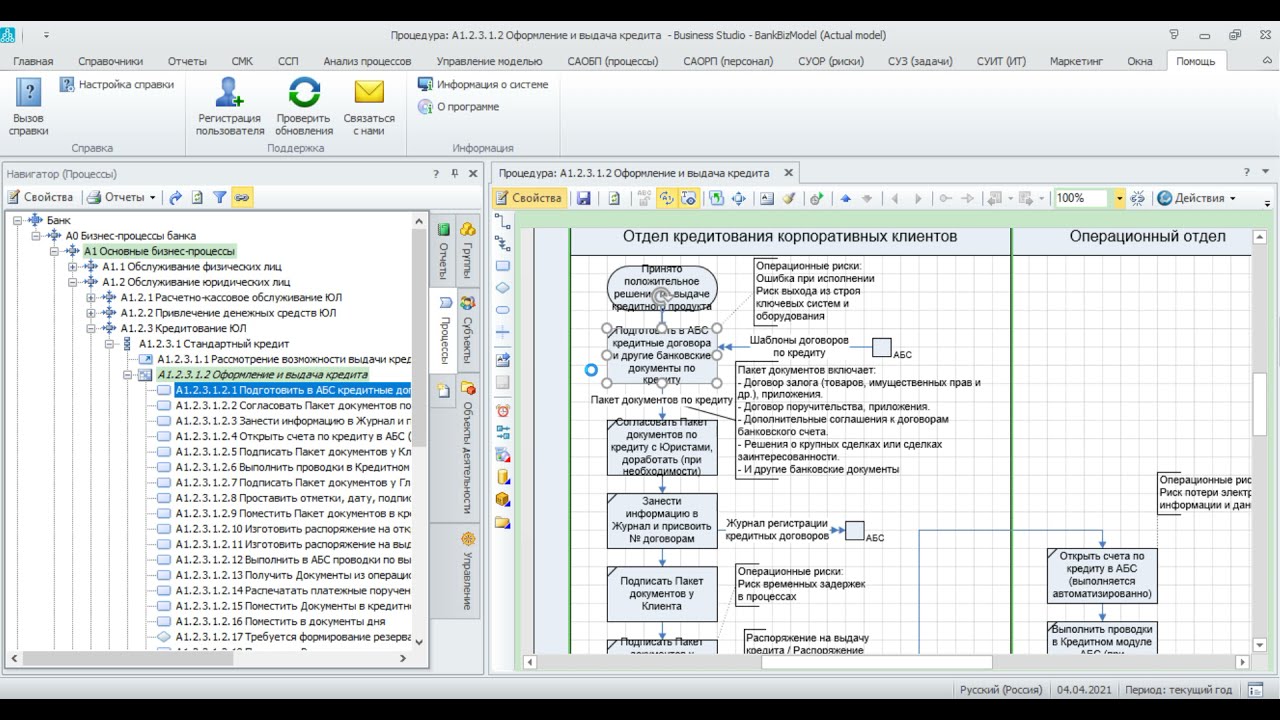Click Свойства button in the Navigator toolbar
Screen dimensions: 1280x720
(x=41, y=197)
